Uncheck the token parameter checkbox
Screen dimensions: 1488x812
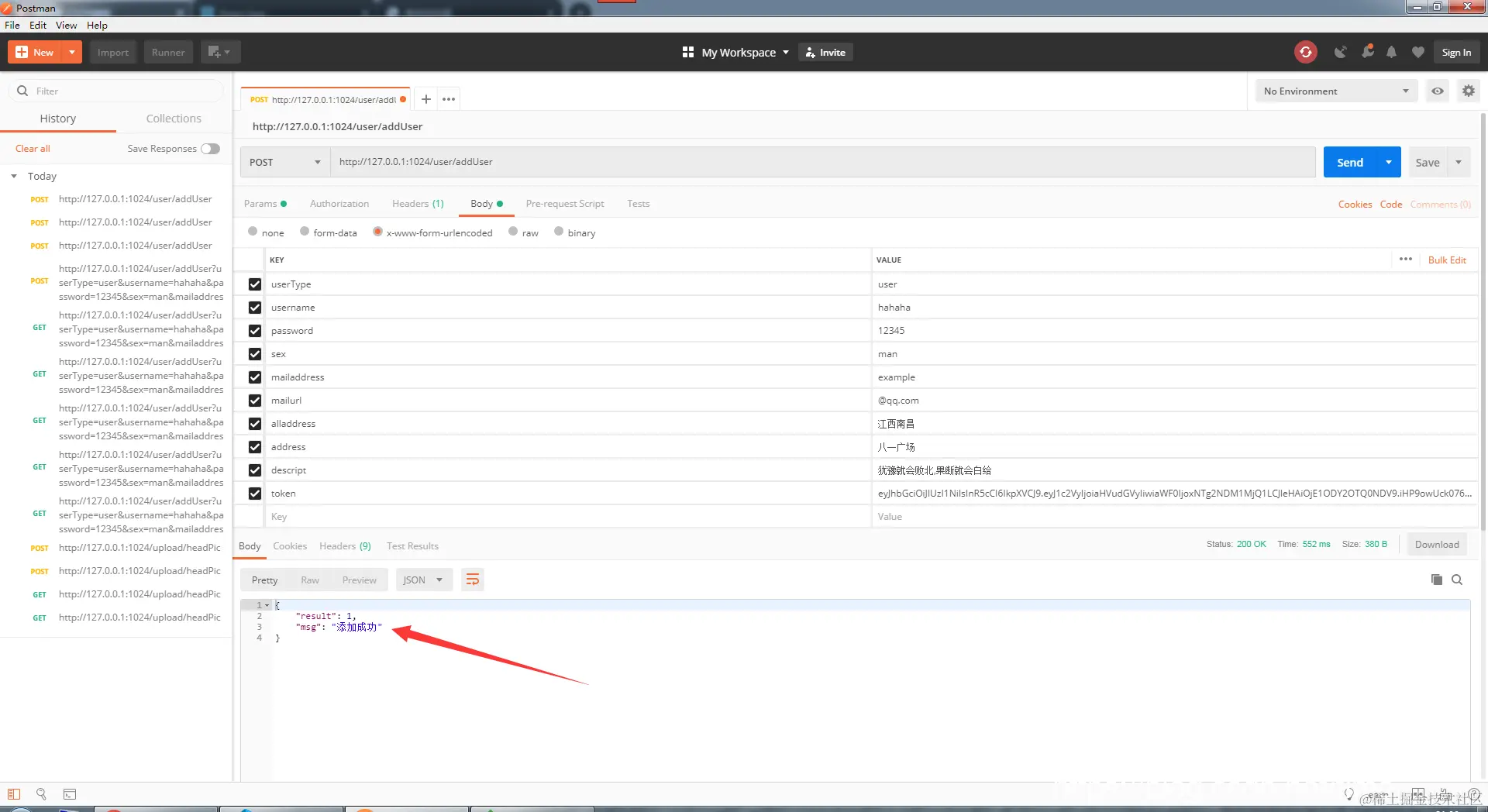[x=255, y=494]
